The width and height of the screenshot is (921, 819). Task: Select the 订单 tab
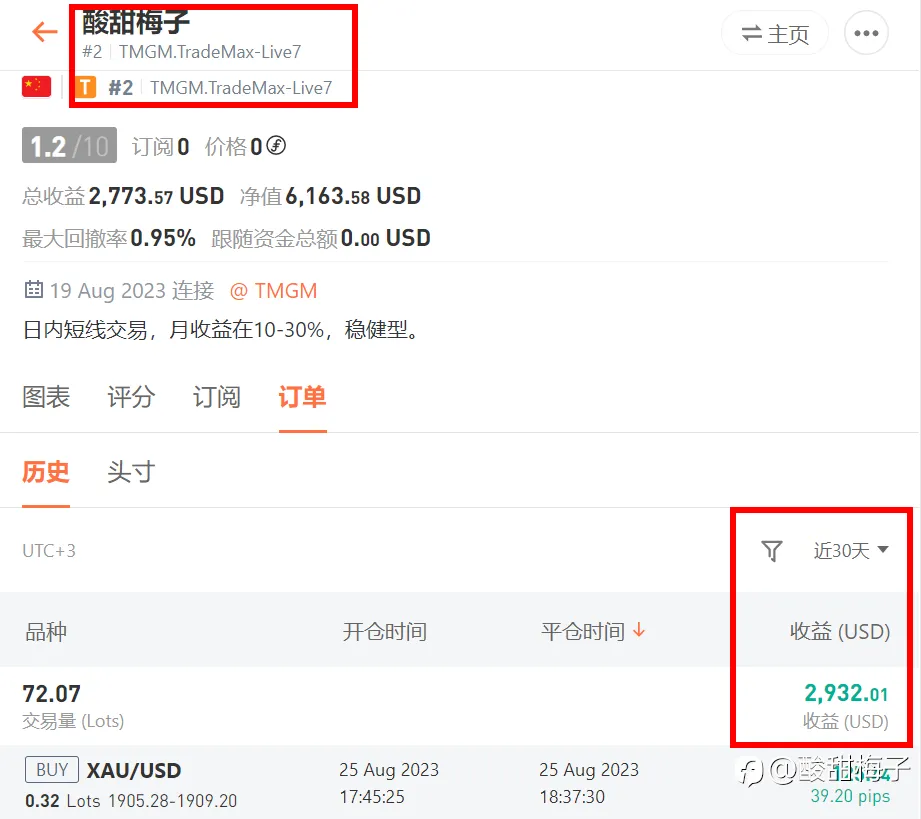click(302, 397)
